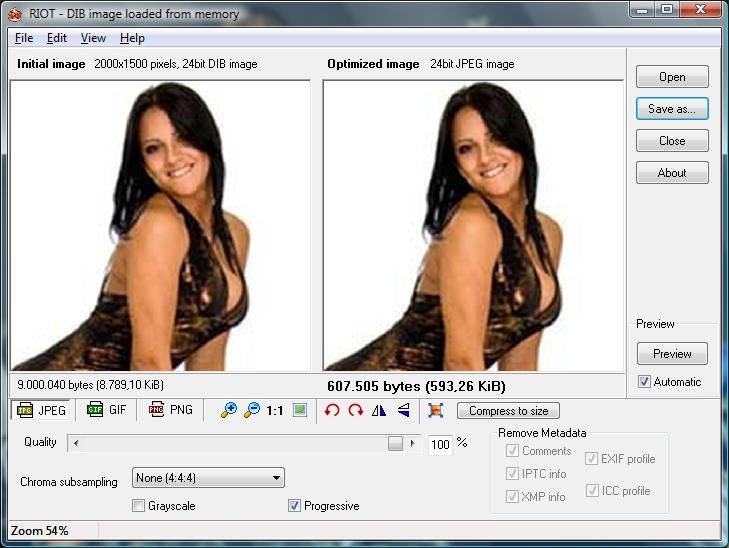Click the zoom out magnifier icon

point(252,411)
